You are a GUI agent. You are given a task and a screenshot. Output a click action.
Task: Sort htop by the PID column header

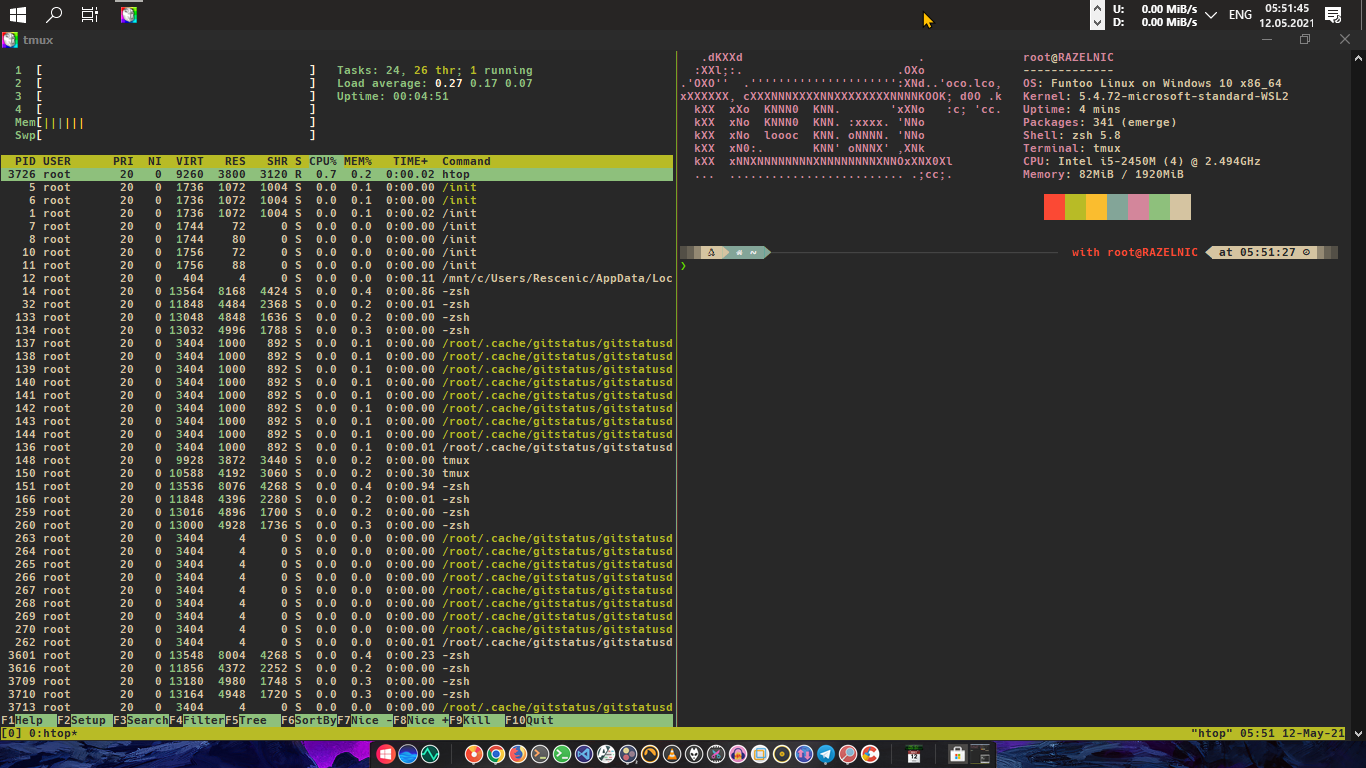25,161
